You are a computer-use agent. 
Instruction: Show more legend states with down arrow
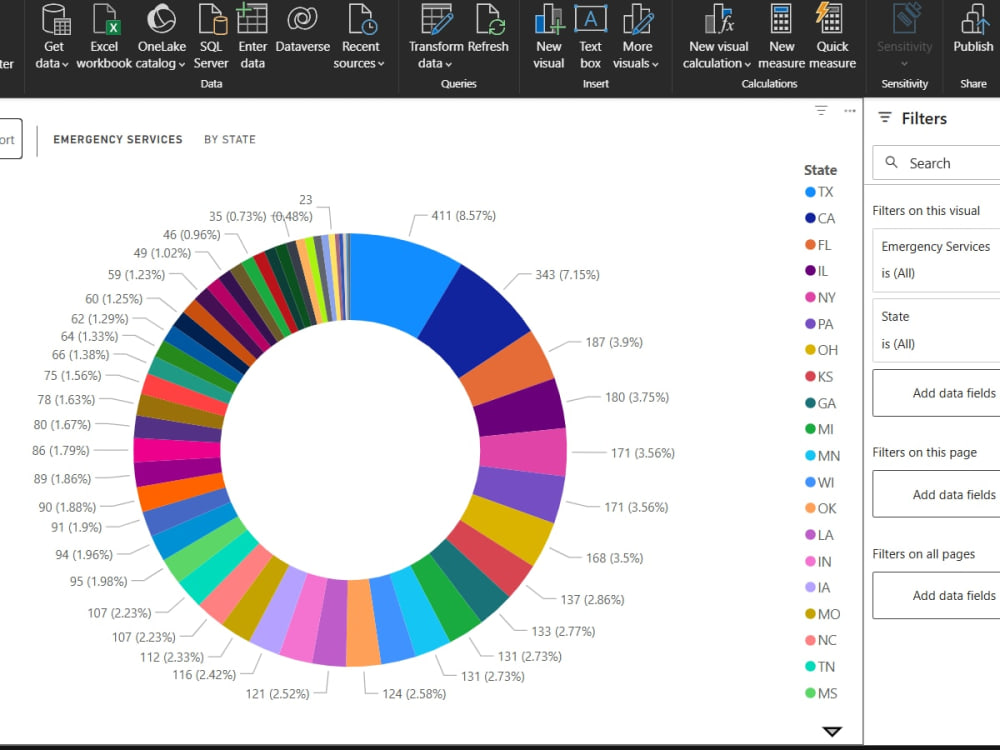click(x=832, y=731)
